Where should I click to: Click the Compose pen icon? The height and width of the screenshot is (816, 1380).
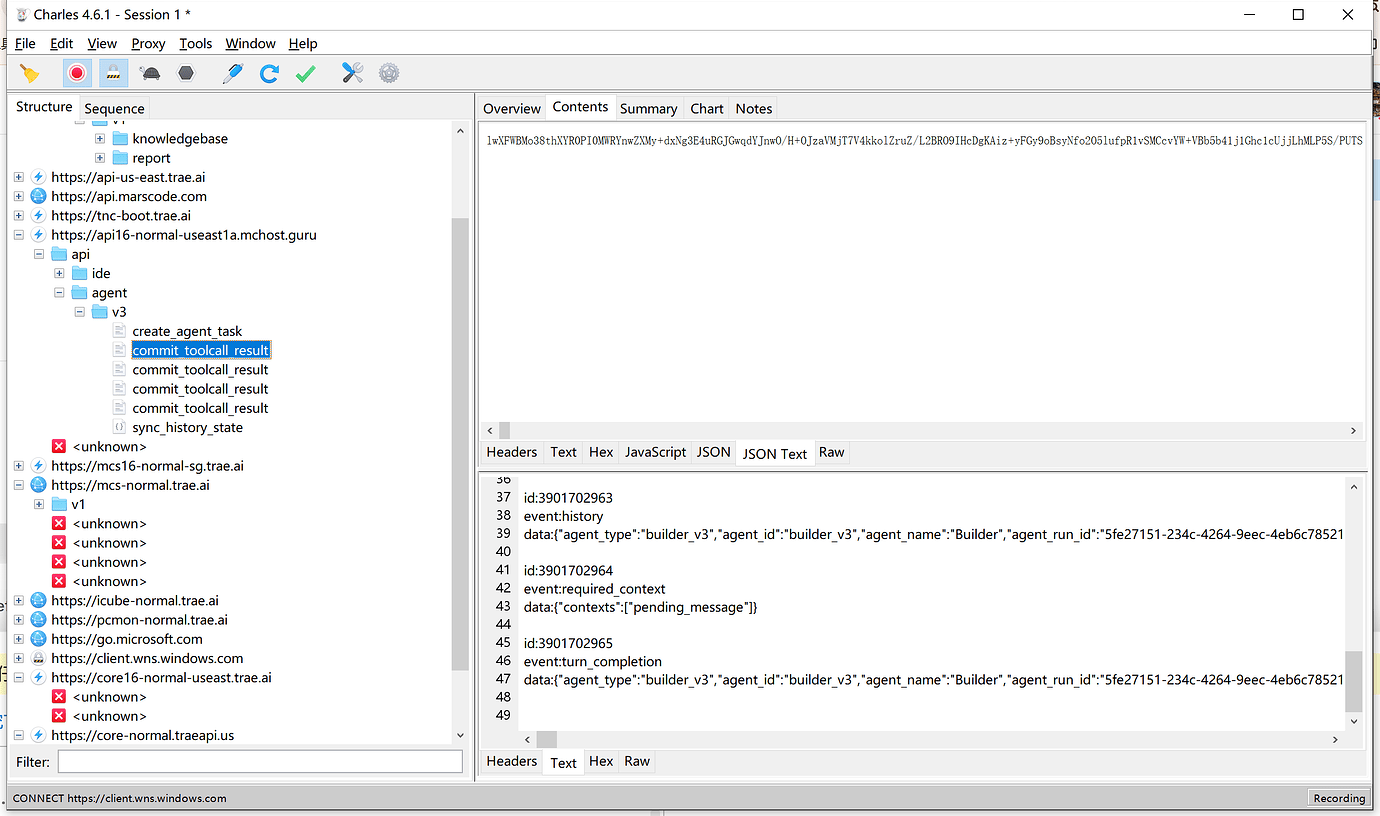pos(233,73)
